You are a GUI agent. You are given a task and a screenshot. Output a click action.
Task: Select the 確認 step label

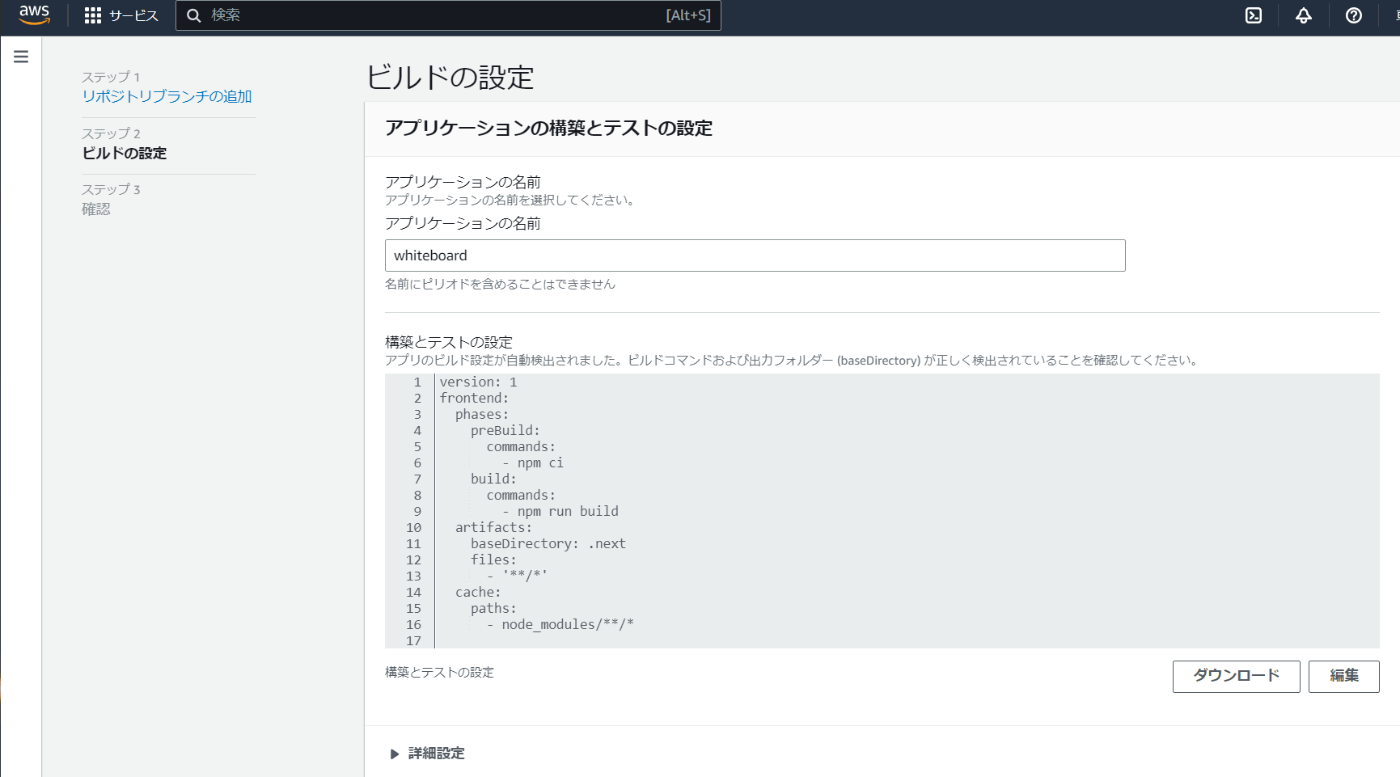click(96, 209)
